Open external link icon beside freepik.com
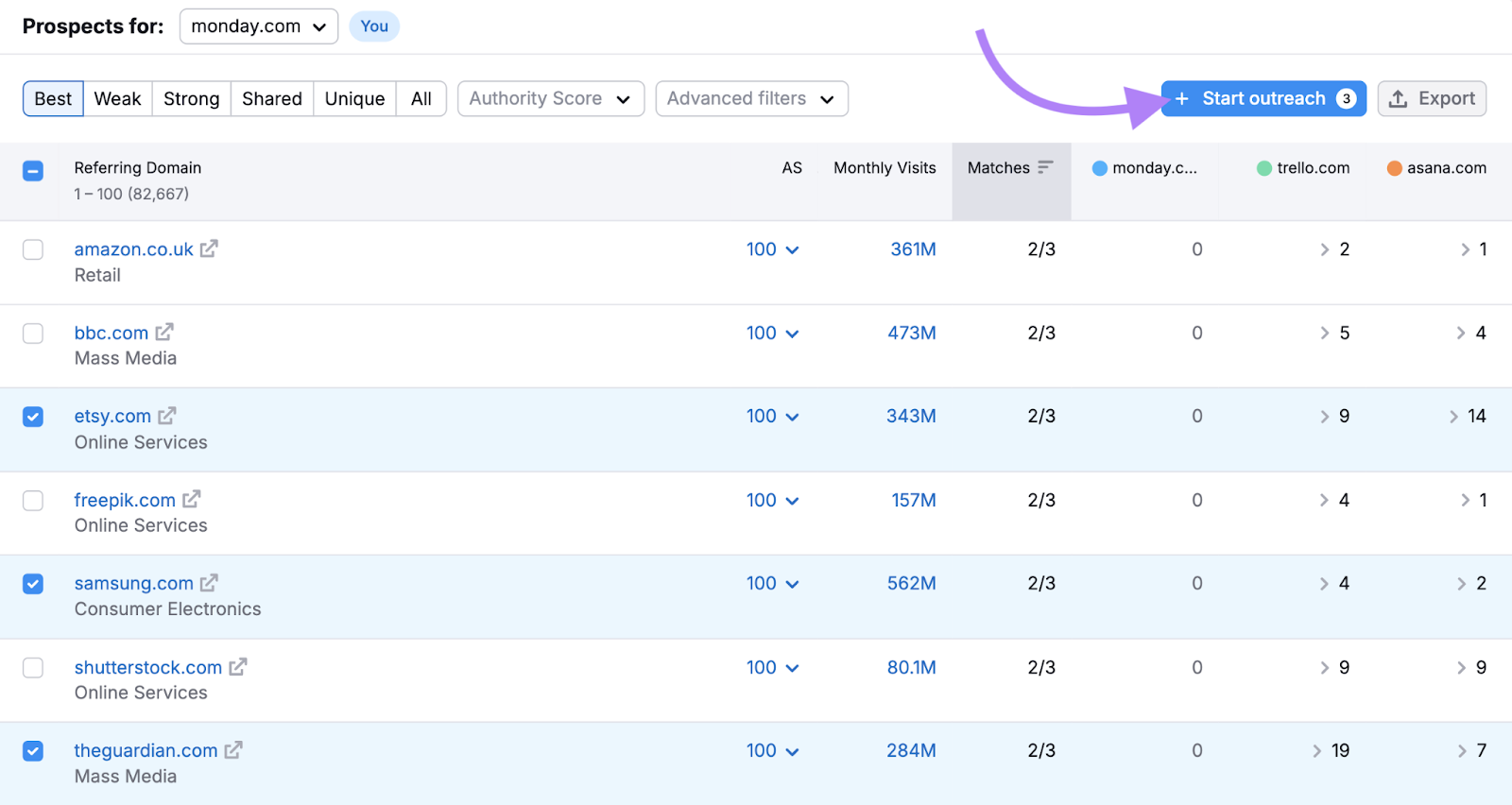The width and height of the screenshot is (1512, 805). pos(192,499)
